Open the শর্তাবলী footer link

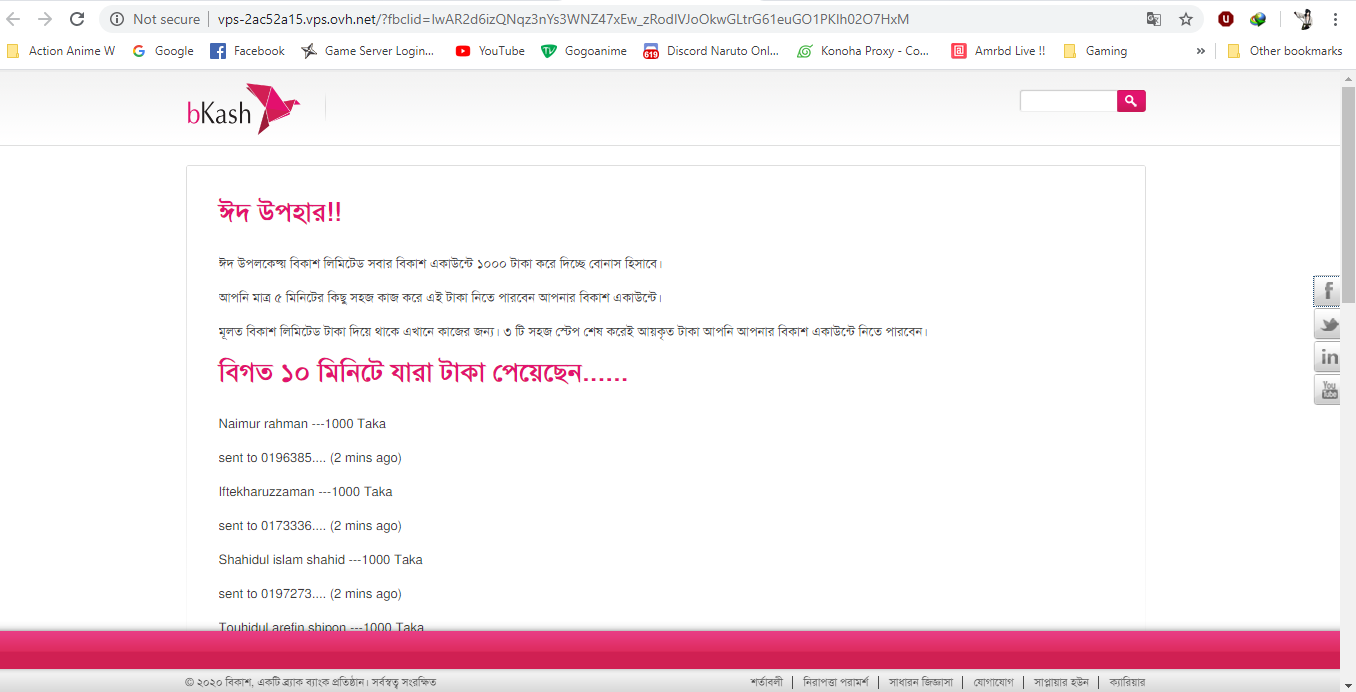(x=767, y=682)
